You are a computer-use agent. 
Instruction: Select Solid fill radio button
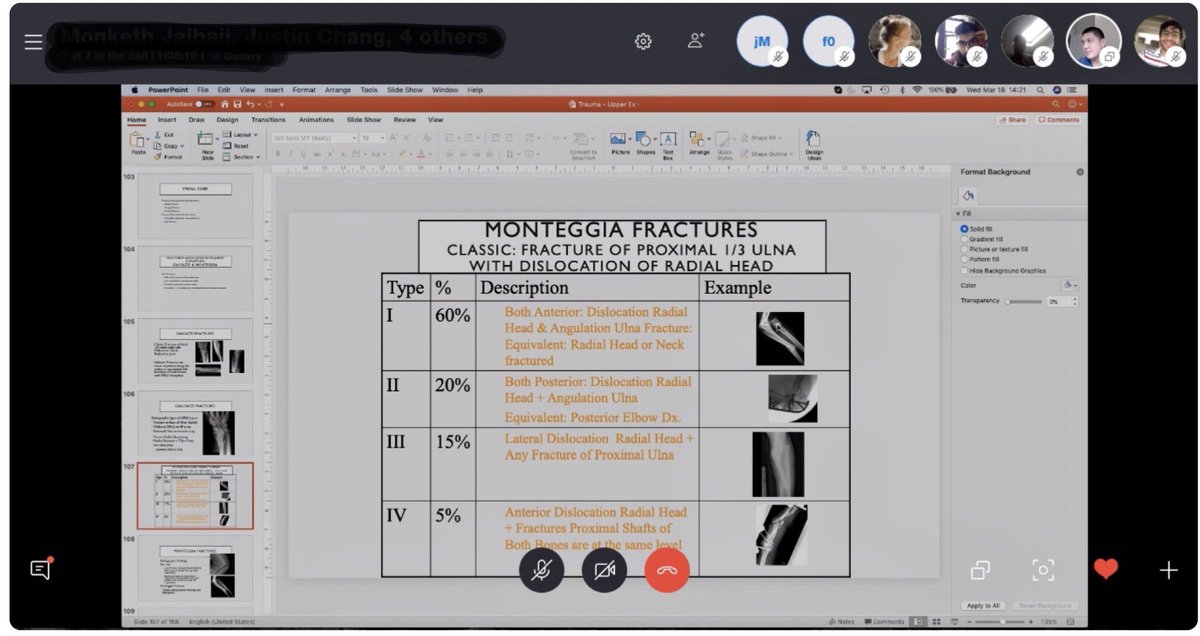(x=964, y=229)
